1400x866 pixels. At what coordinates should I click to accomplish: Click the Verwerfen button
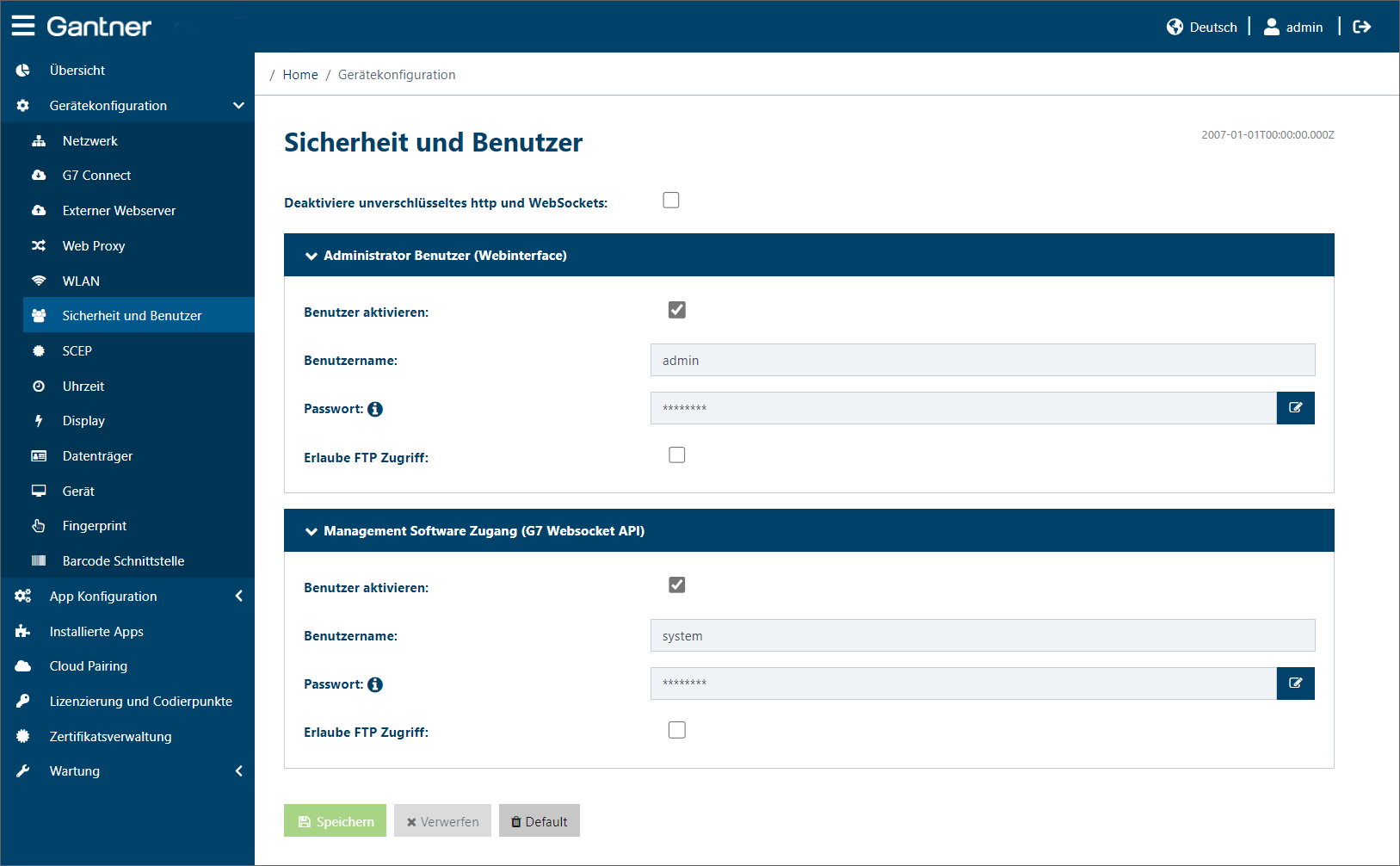tap(442, 820)
